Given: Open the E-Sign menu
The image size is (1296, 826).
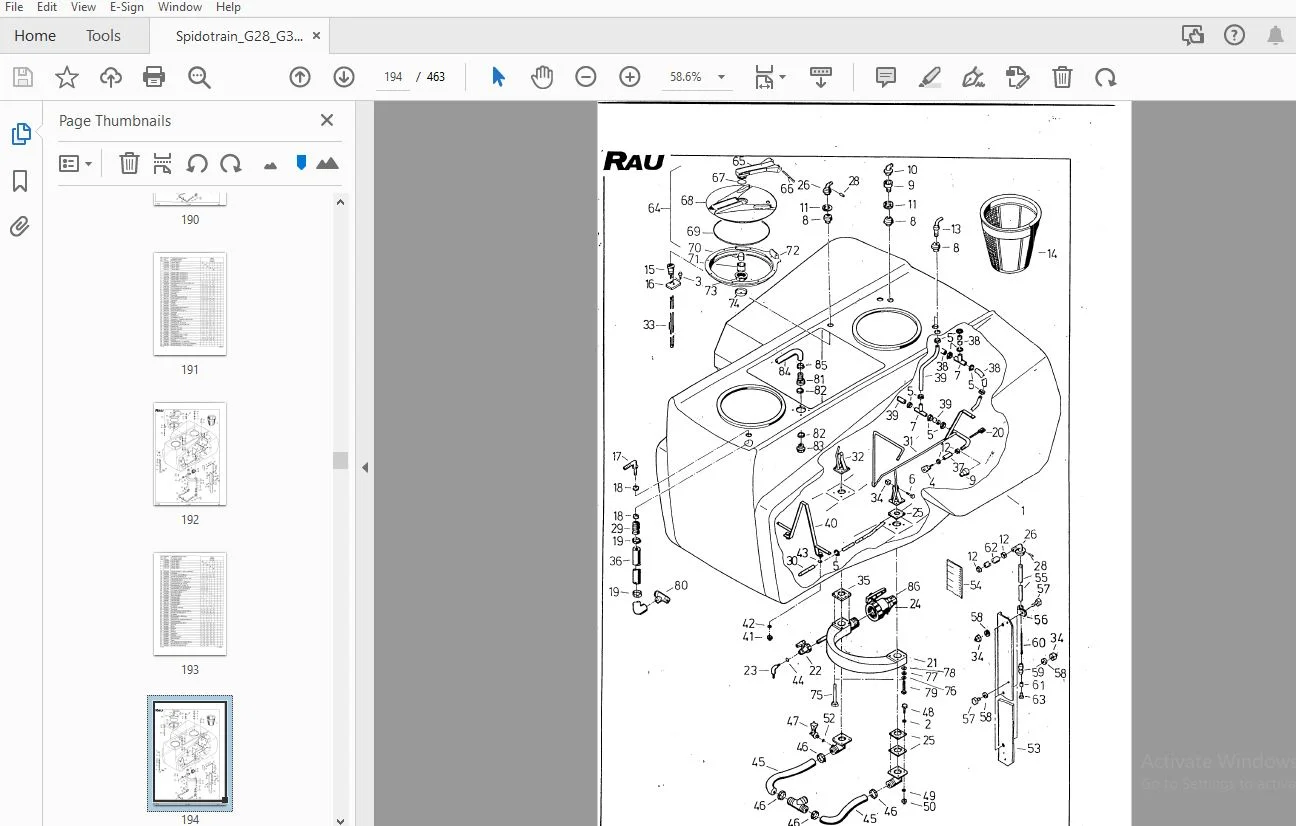Looking at the screenshot, I should pyautogui.click(x=128, y=7).
